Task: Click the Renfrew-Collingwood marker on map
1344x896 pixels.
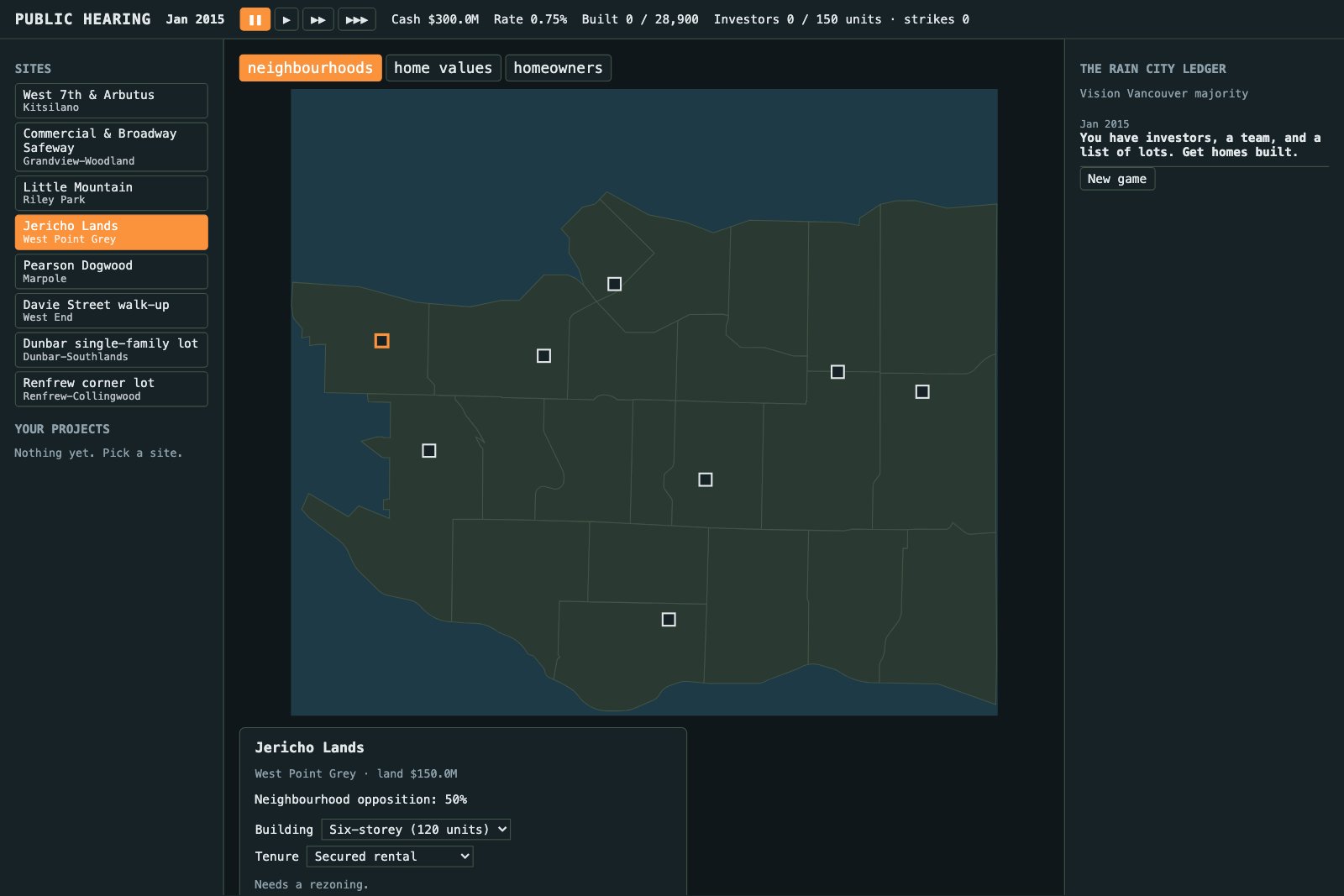Action: [x=922, y=392]
